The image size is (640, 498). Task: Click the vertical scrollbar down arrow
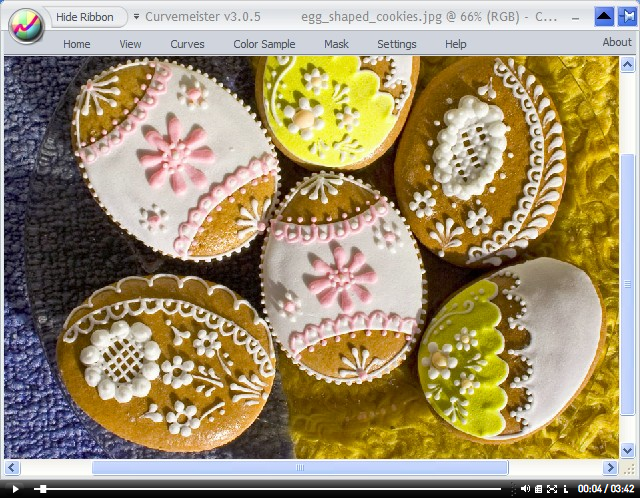tap(627, 451)
